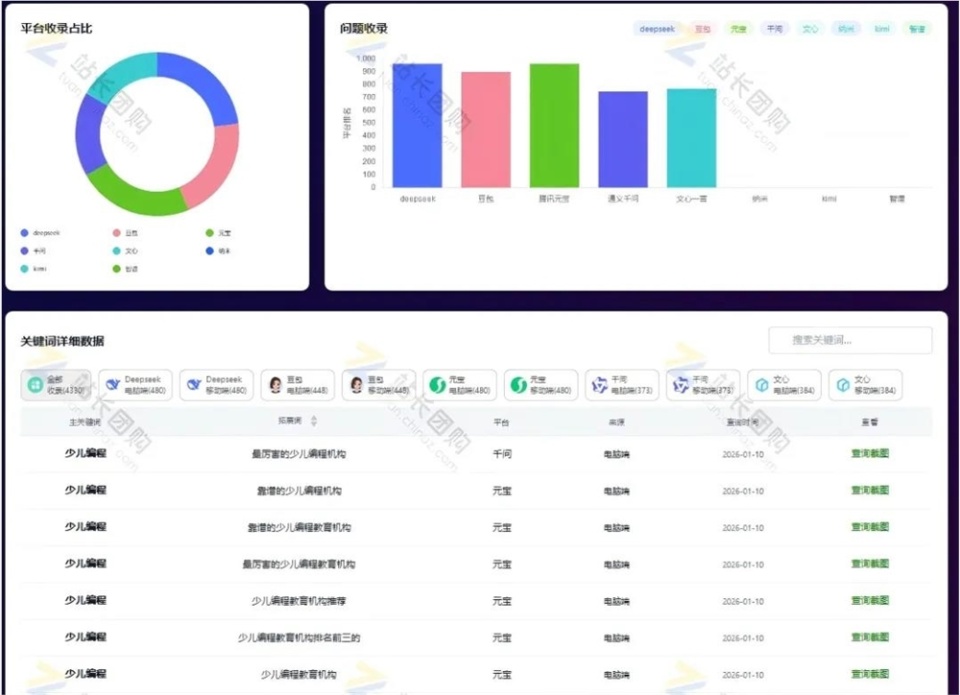The width and height of the screenshot is (960, 695).
Task: Click the green 腾讯元宝 bar in chart
Action: tap(554, 126)
